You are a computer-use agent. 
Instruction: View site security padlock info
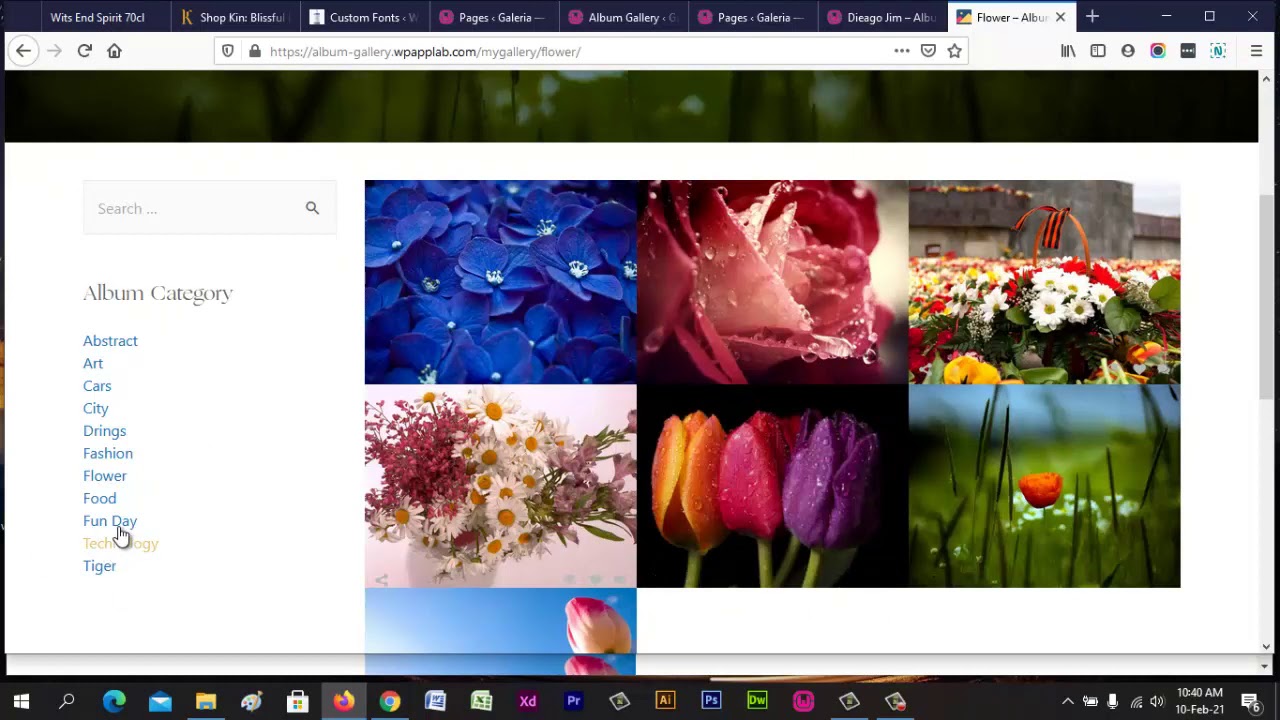(x=254, y=51)
